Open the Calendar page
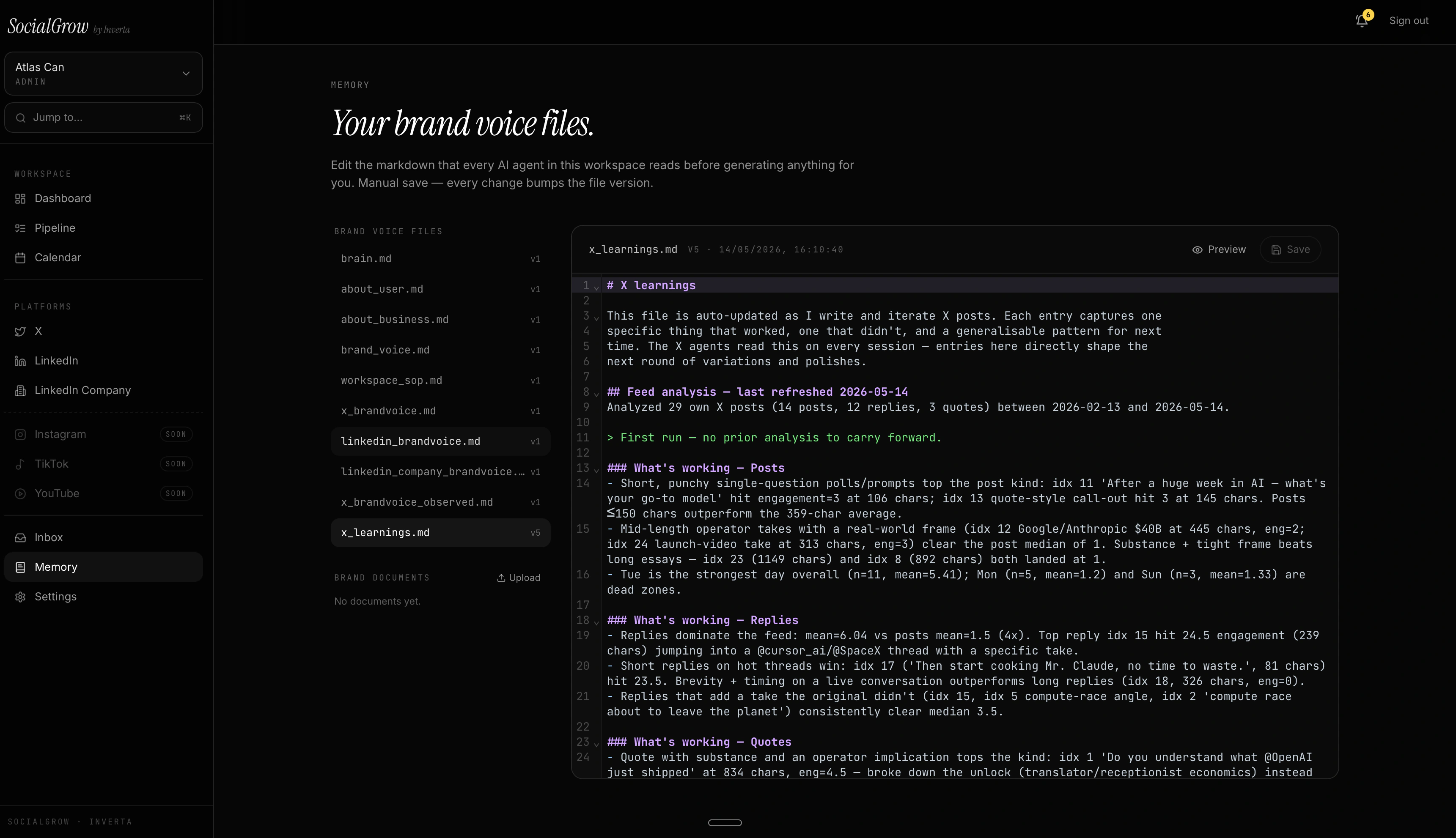 coord(104,258)
